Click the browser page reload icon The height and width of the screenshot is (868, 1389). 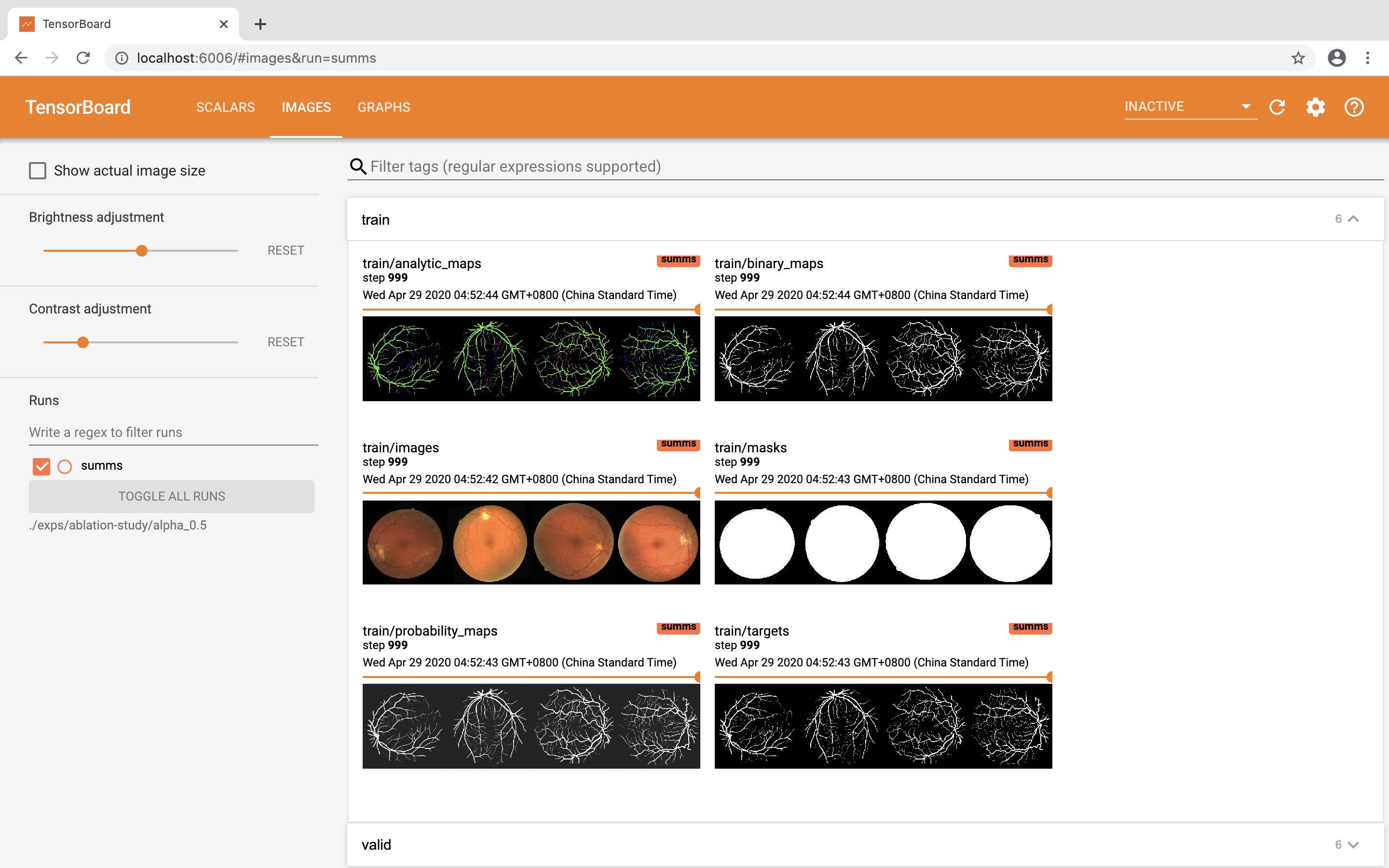pos(83,58)
